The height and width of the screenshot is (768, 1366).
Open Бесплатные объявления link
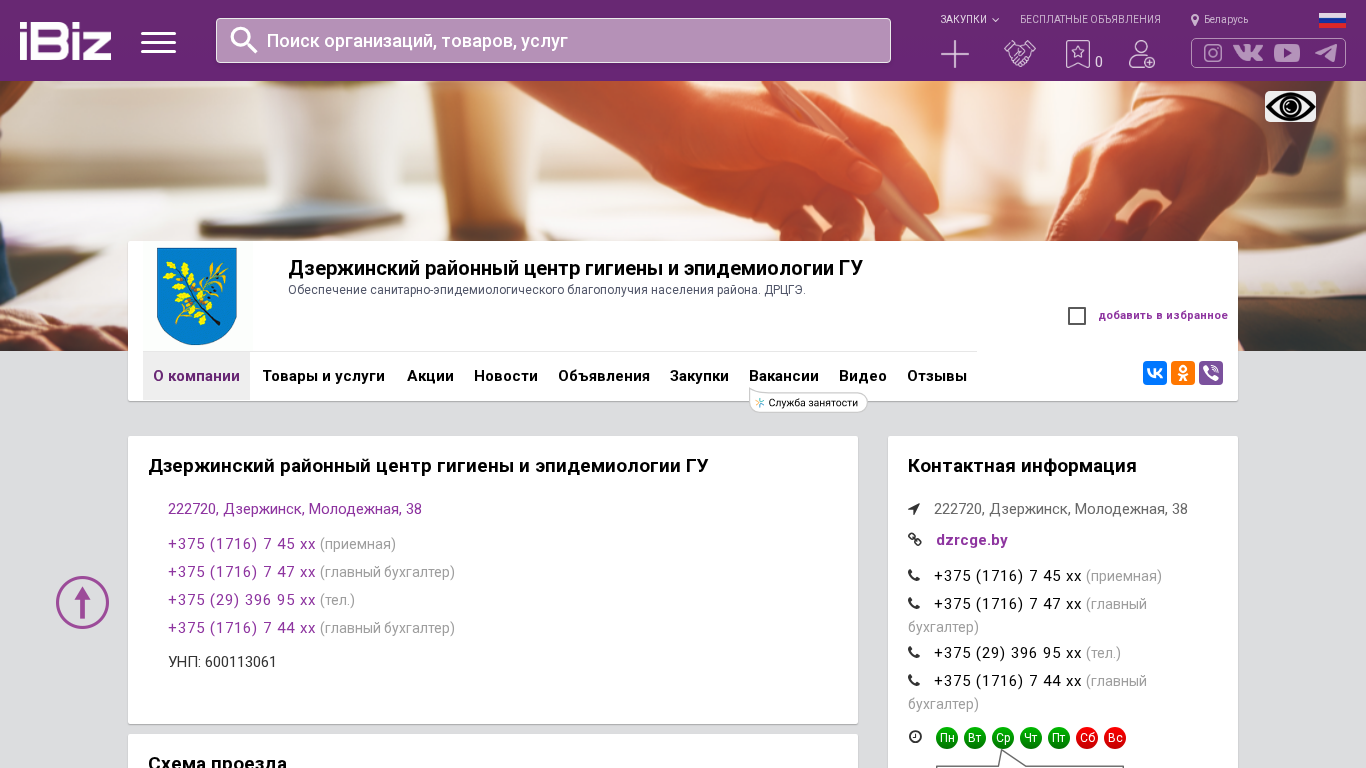tap(1090, 19)
